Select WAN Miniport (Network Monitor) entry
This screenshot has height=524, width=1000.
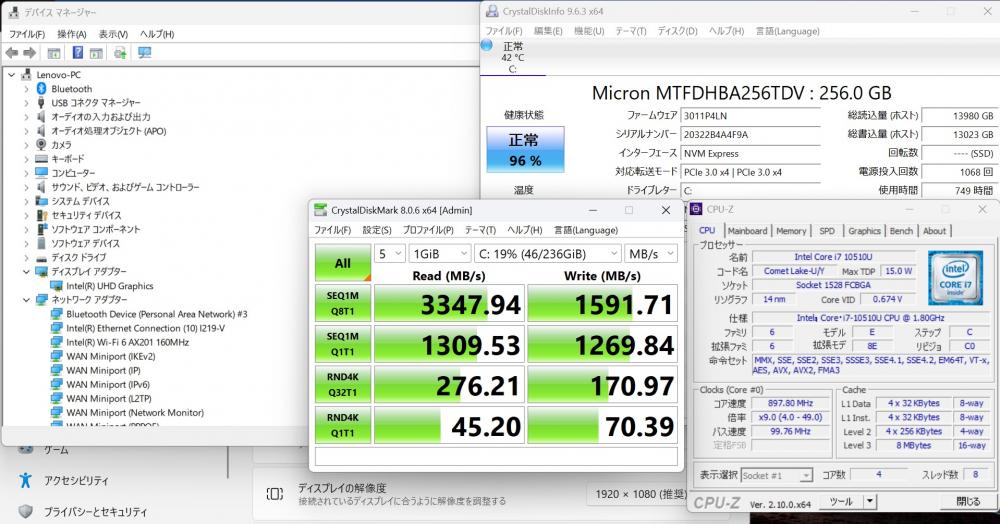[135, 412]
